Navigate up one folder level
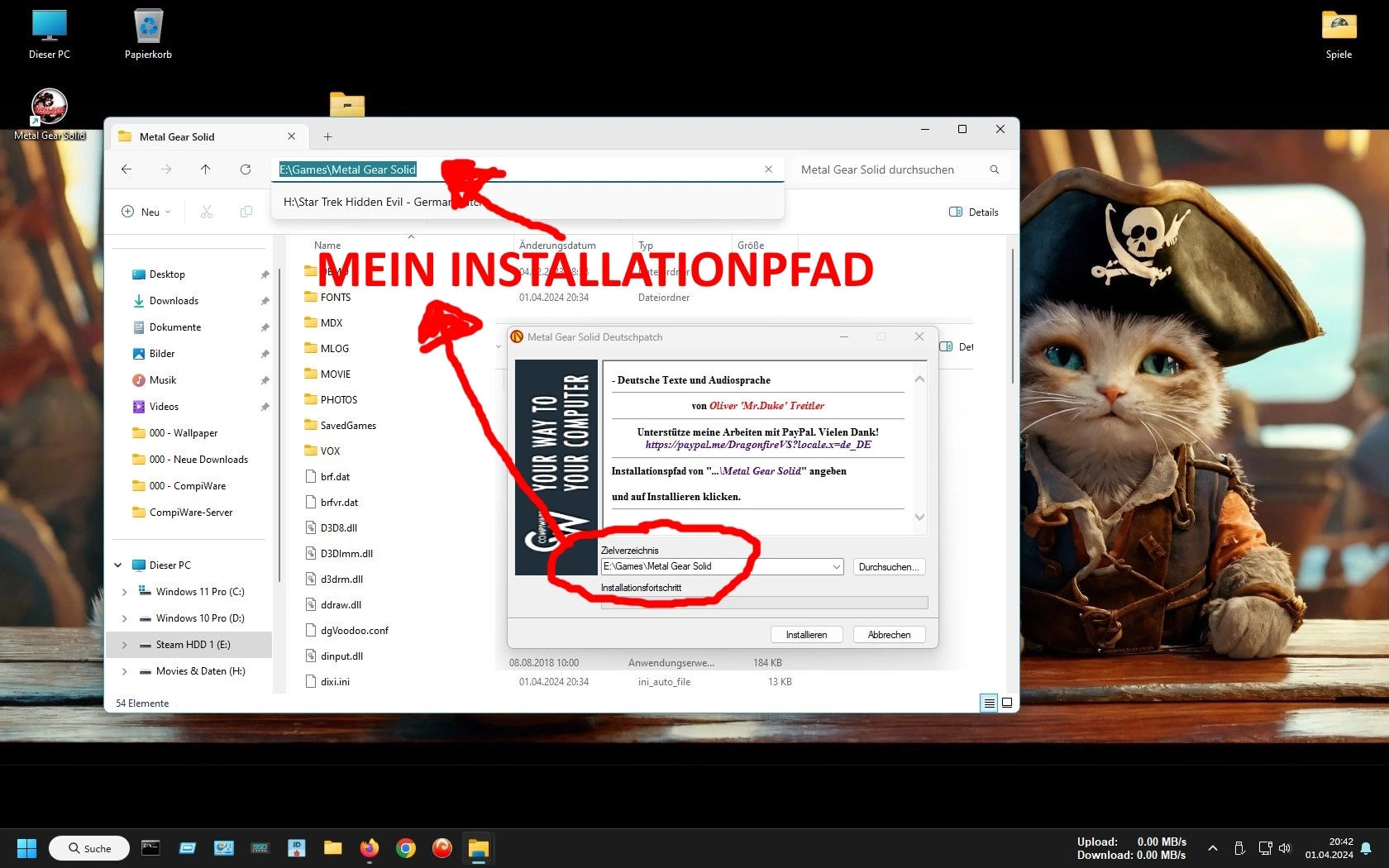The image size is (1389, 868). click(206, 169)
